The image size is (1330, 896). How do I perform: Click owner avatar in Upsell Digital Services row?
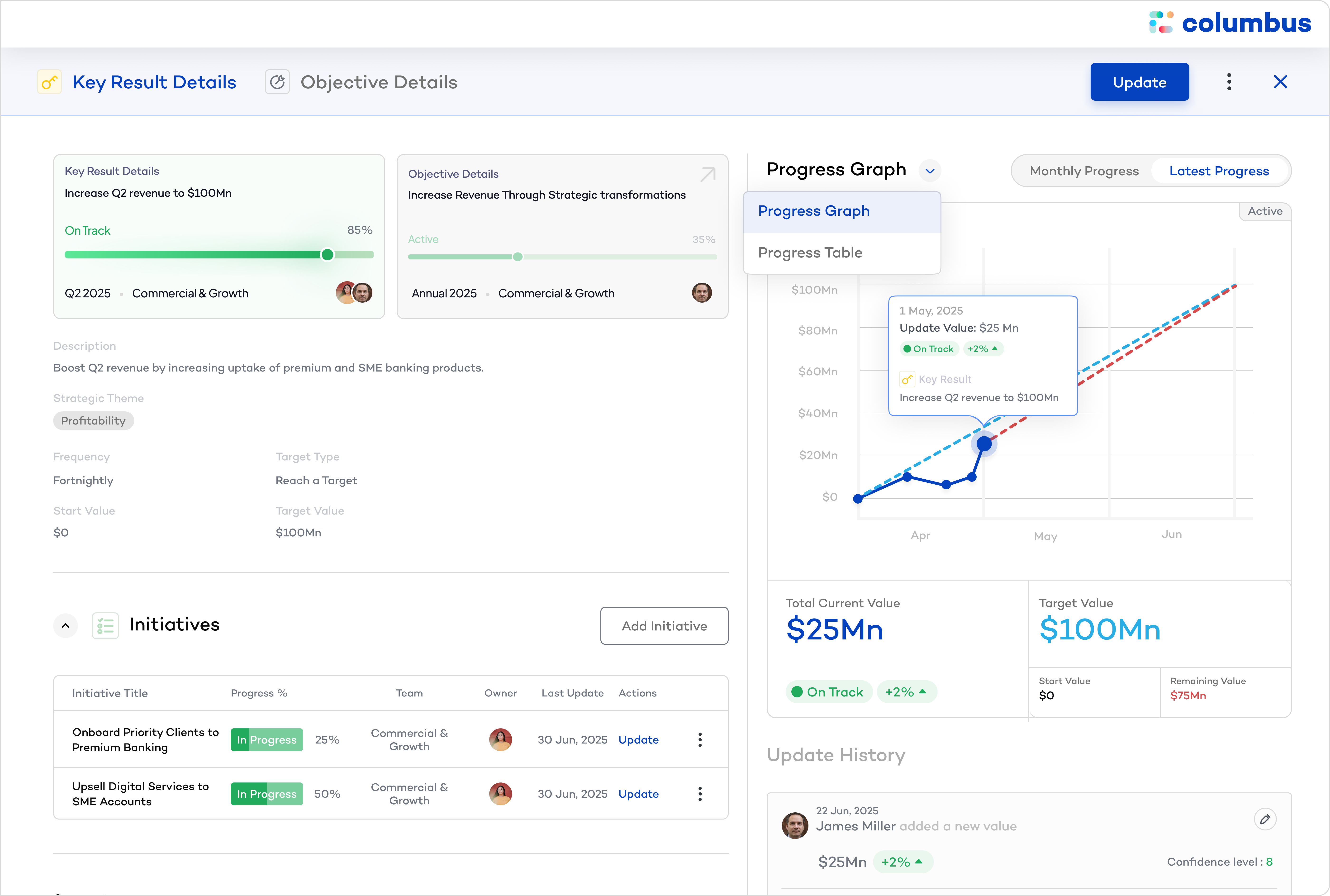pyautogui.click(x=500, y=794)
